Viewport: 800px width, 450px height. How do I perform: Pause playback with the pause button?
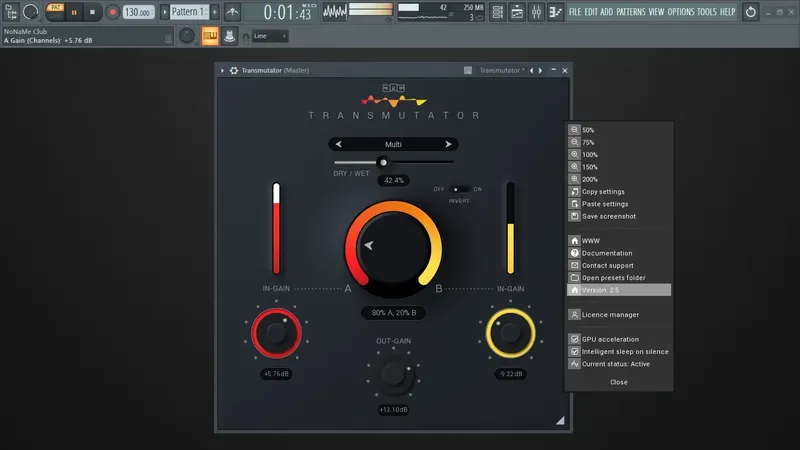pyautogui.click(x=74, y=12)
